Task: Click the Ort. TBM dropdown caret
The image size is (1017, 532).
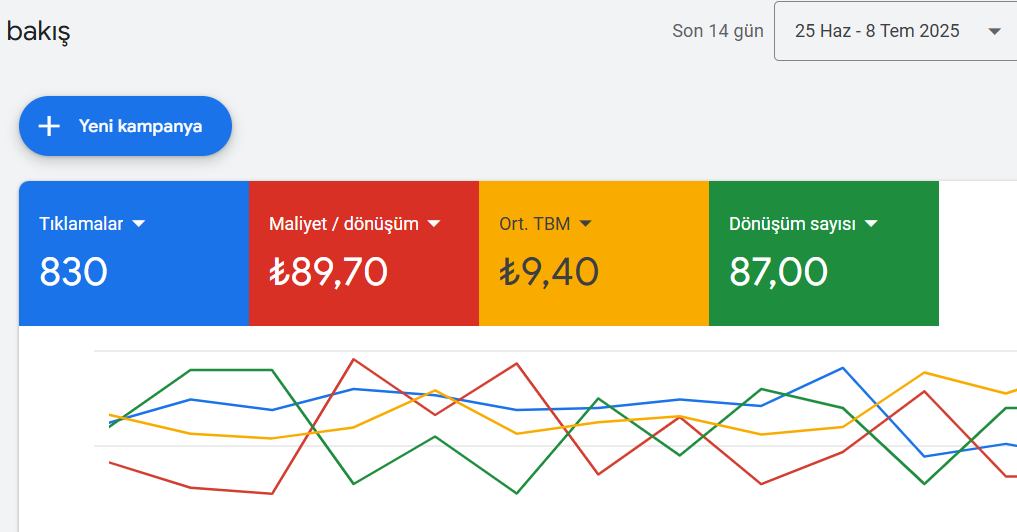Action: tap(586, 224)
